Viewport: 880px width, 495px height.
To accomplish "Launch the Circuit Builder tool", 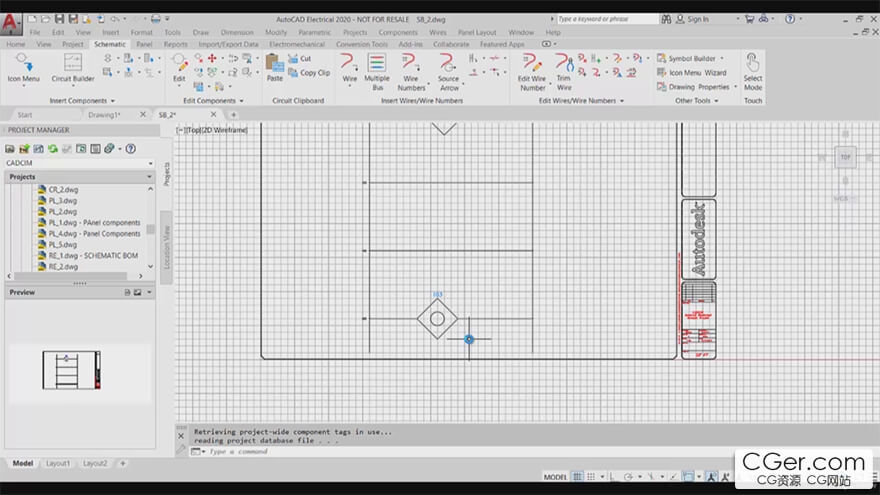I will (73, 67).
